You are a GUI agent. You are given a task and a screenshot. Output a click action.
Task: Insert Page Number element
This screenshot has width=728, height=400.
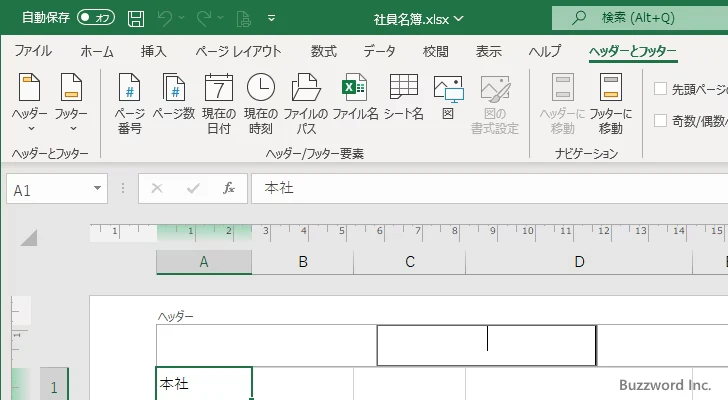coord(130,104)
